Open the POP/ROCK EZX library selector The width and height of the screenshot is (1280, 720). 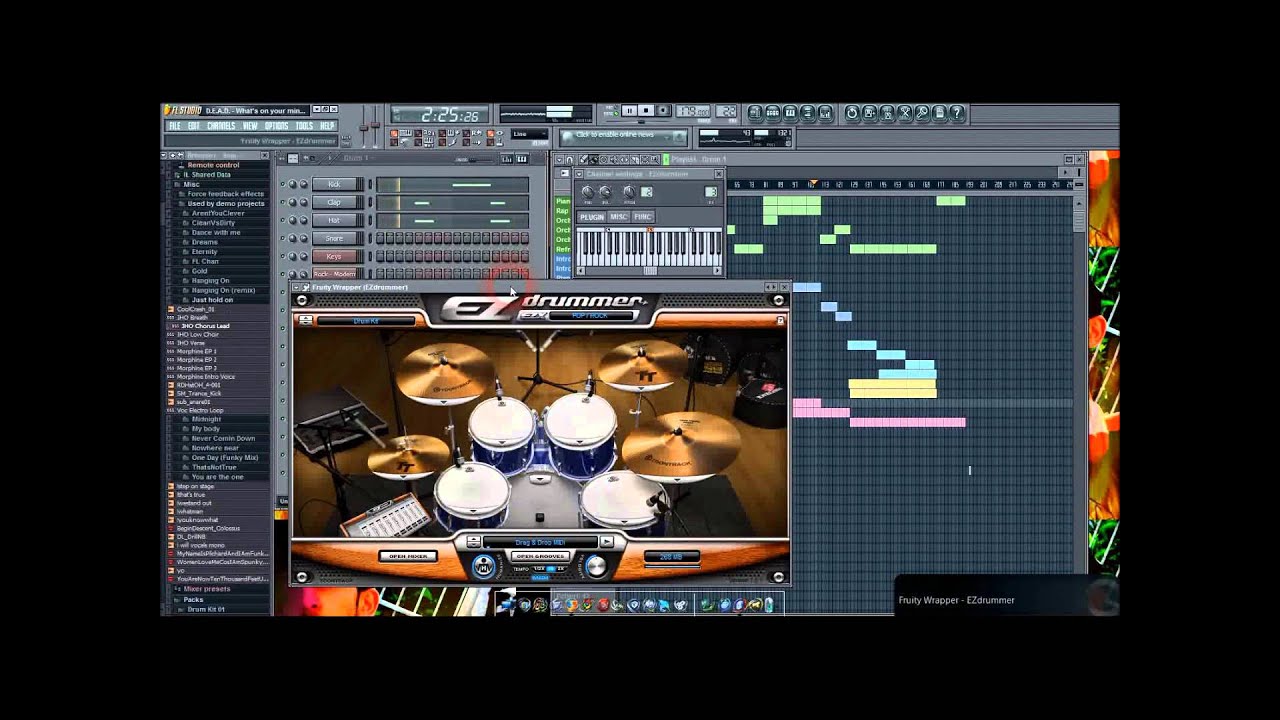590,315
